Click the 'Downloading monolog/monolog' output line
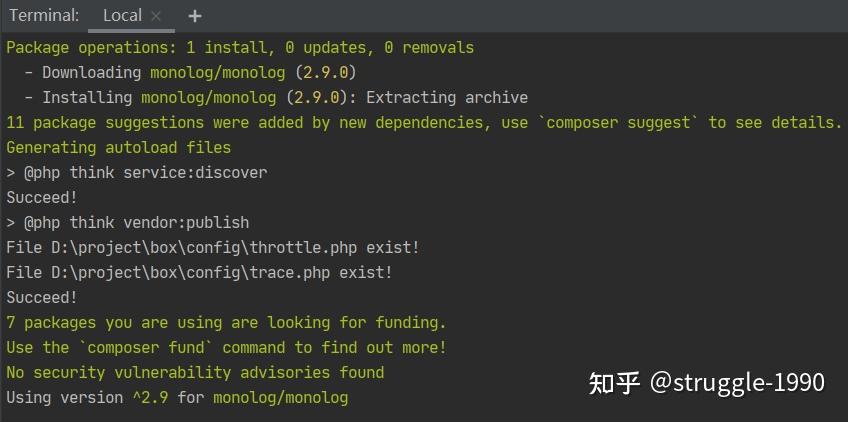The width and height of the screenshot is (848, 422). click(x=190, y=72)
